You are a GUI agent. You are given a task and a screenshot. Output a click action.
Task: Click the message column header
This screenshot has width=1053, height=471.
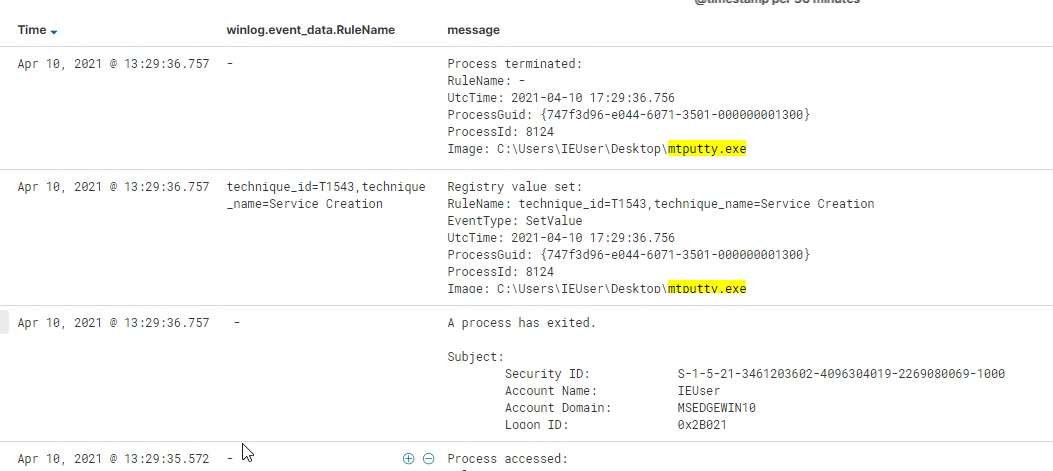473,30
